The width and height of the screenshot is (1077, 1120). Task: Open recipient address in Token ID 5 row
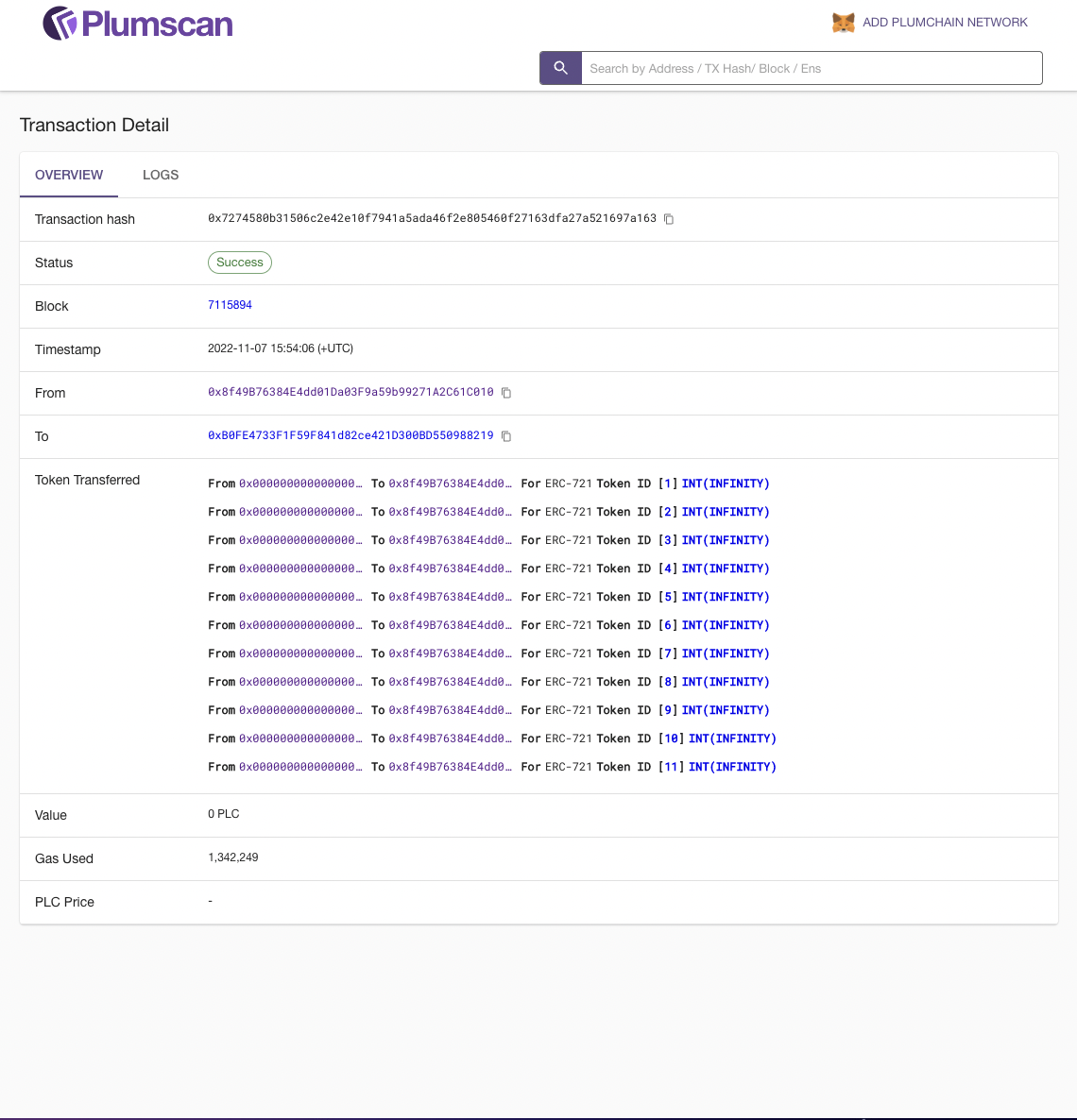pyautogui.click(x=450, y=597)
